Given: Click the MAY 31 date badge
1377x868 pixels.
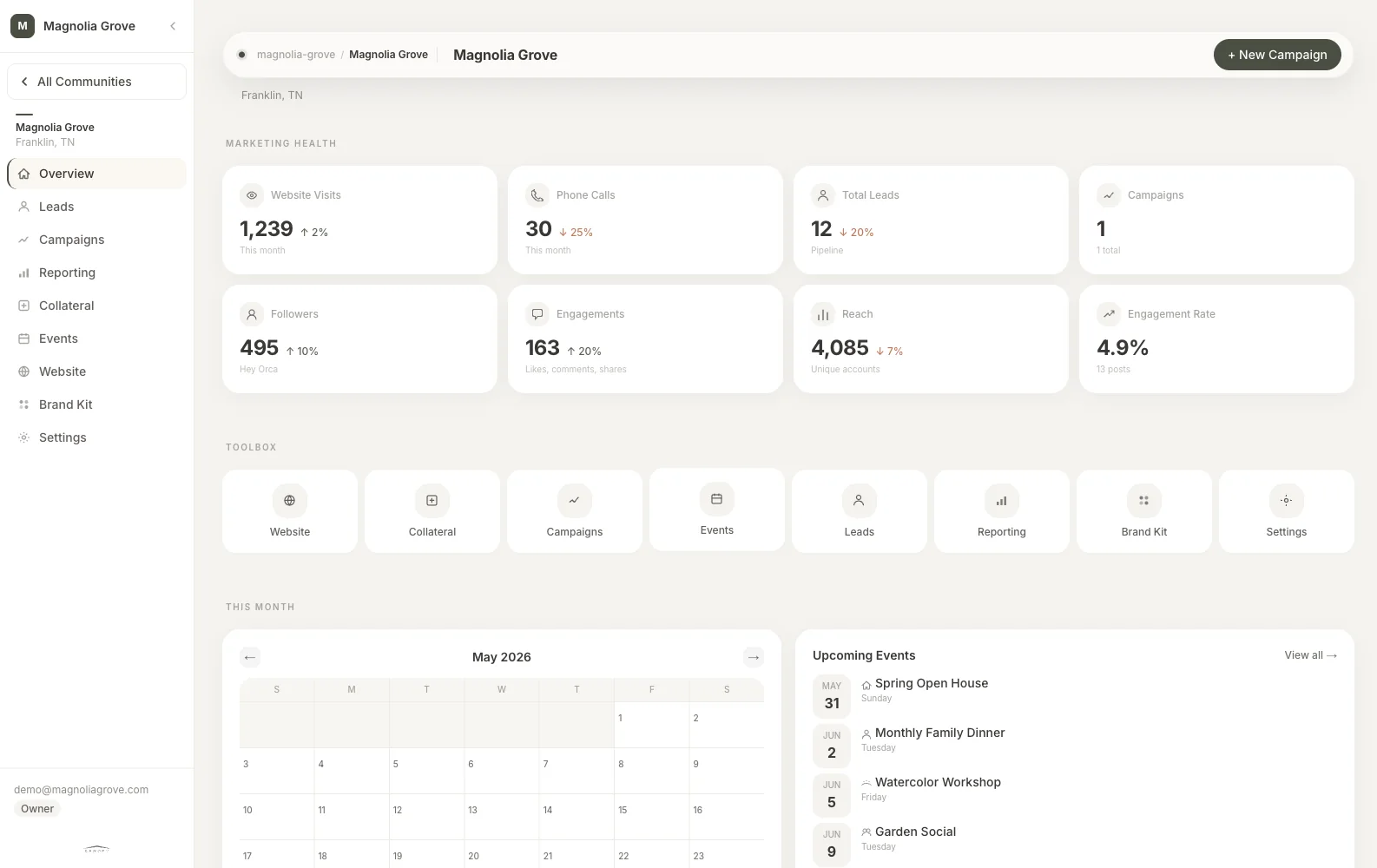Looking at the screenshot, I should (x=832, y=696).
